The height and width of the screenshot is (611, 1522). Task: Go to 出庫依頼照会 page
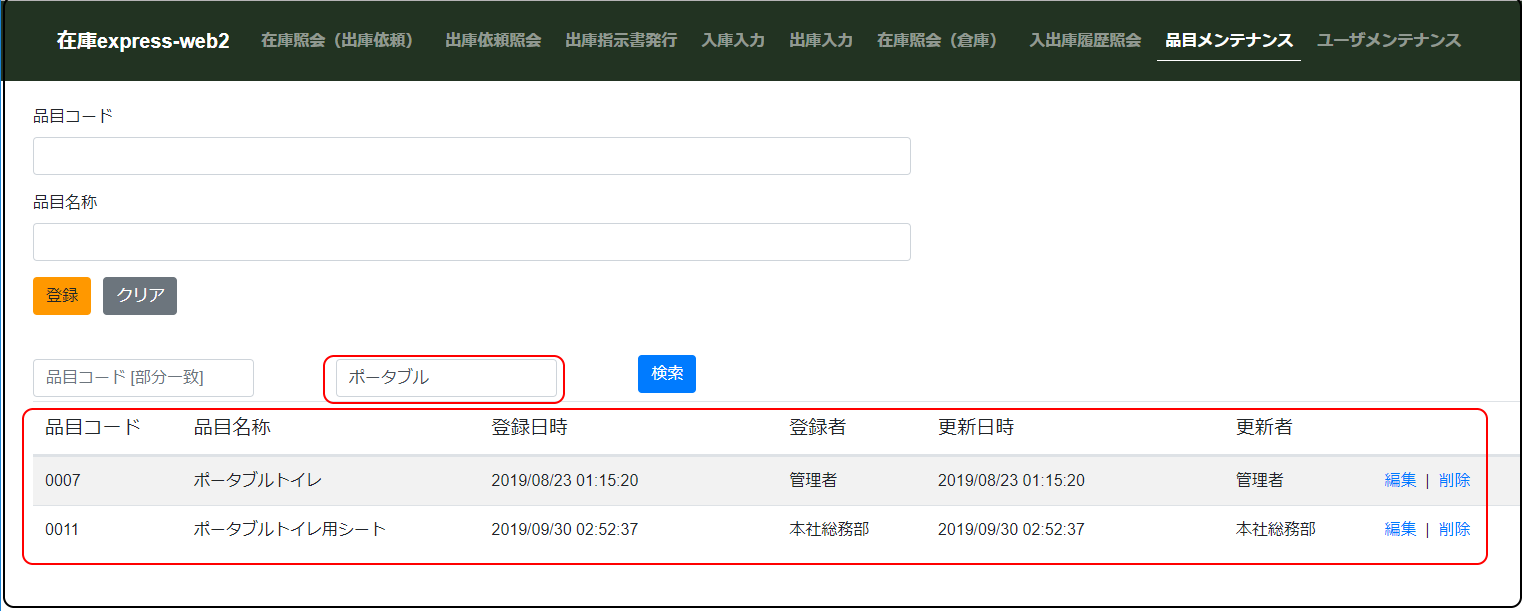click(493, 41)
